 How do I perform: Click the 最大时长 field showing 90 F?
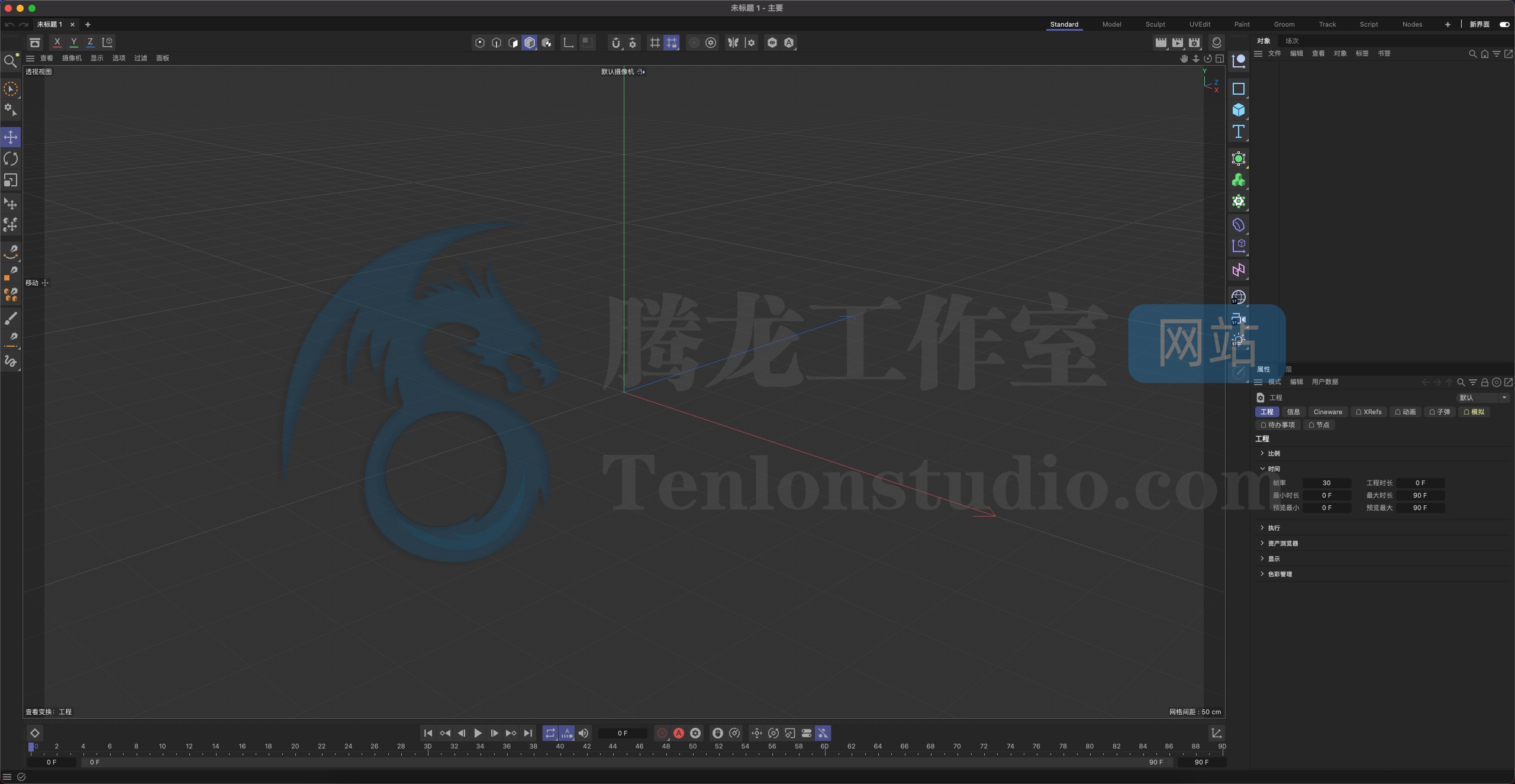tap(1420, 496)
